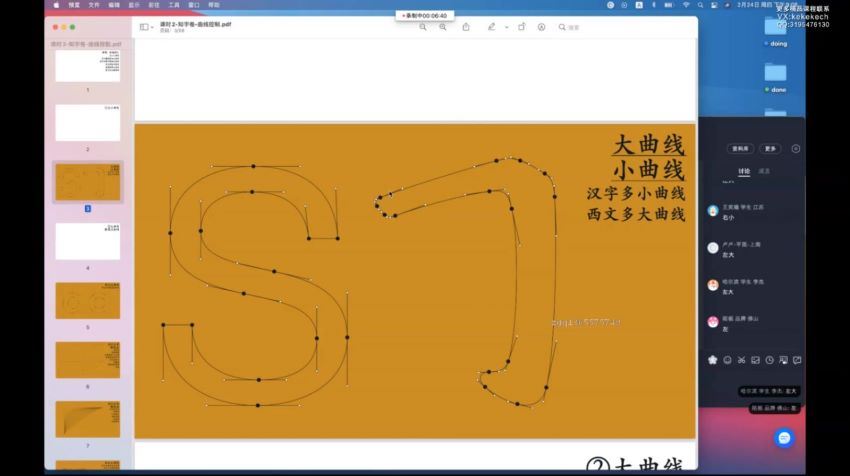Click the avatar of user who said 右小

(713, 211)
